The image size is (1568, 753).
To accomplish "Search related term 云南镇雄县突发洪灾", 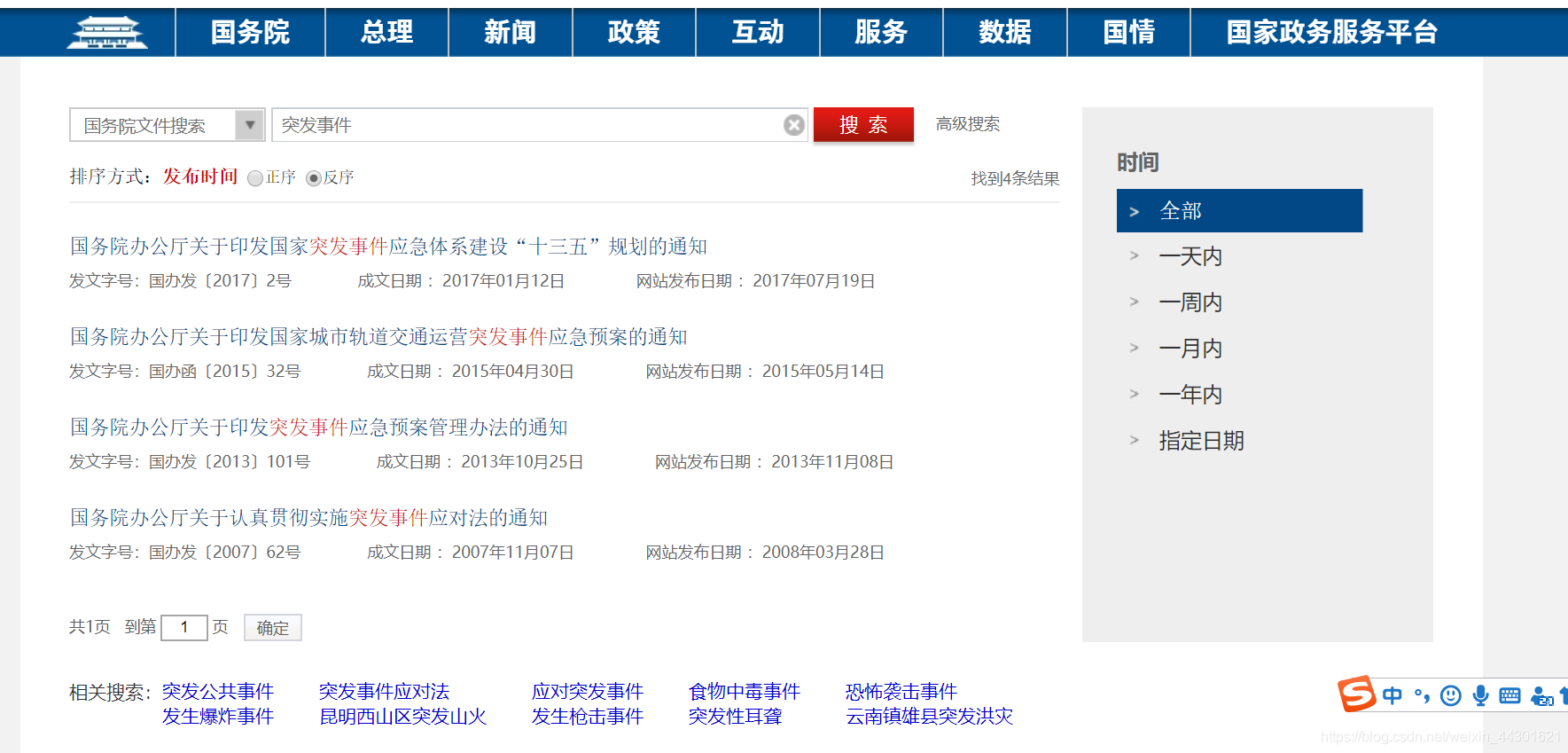I will pyautogui.click(x=929, y=717).
